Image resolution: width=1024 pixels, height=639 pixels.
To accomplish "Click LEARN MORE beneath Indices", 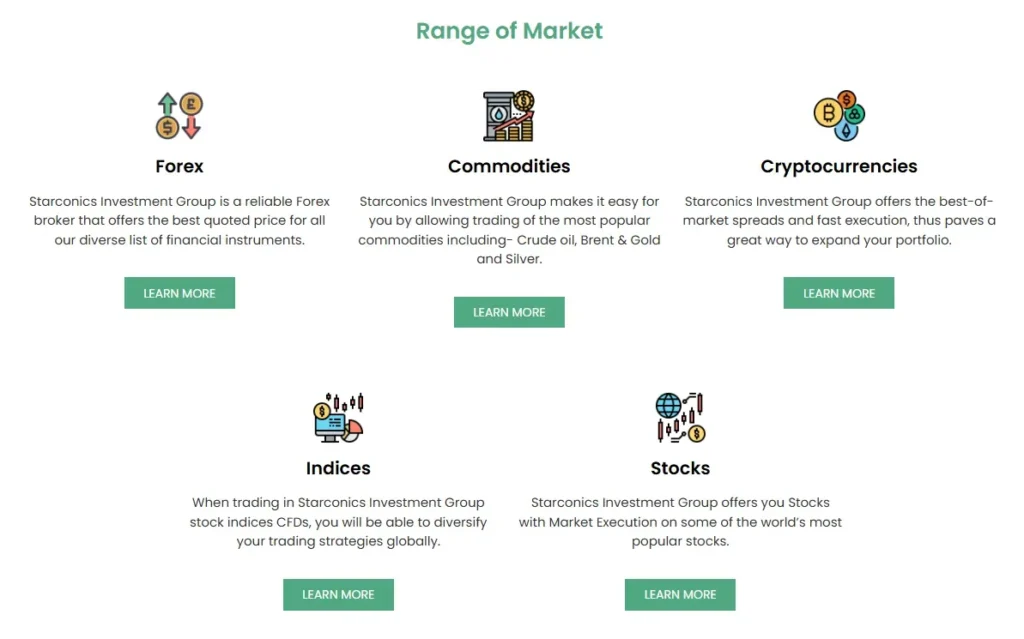I will pyautogui.click(x=338, y=594).
